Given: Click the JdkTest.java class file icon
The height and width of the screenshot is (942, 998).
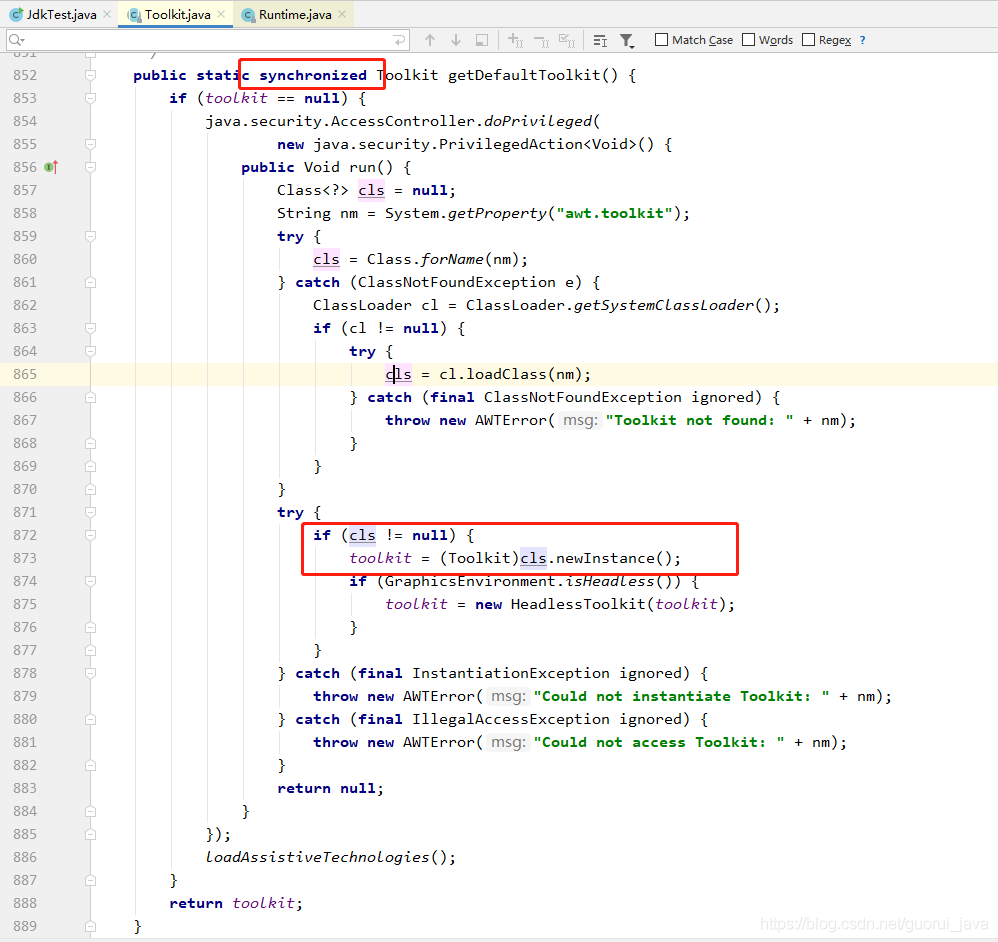Looking at the screenshot, I should [x=17, y=15].
